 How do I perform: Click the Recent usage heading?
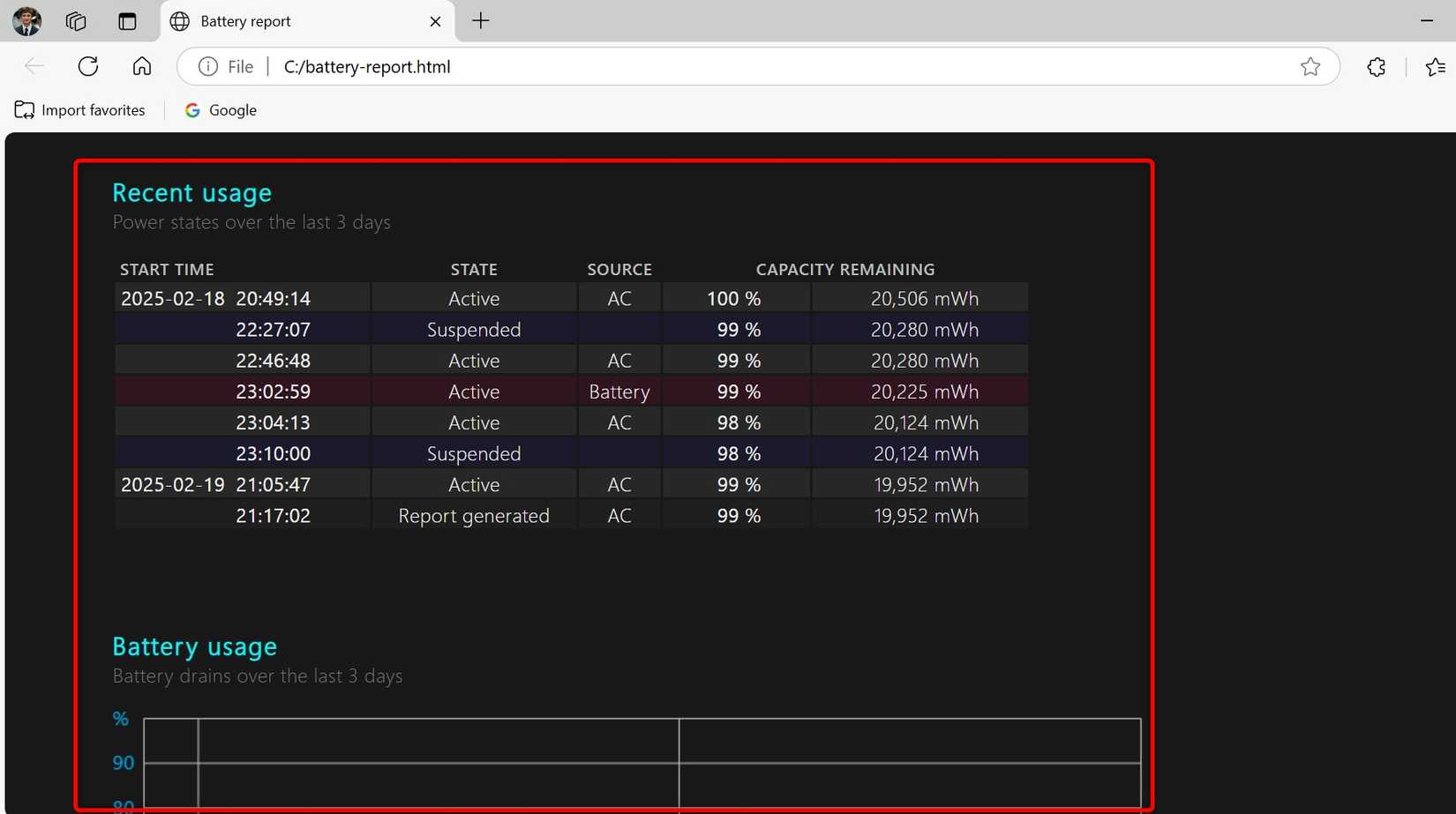pyautogui.click(x=191, y=192)
